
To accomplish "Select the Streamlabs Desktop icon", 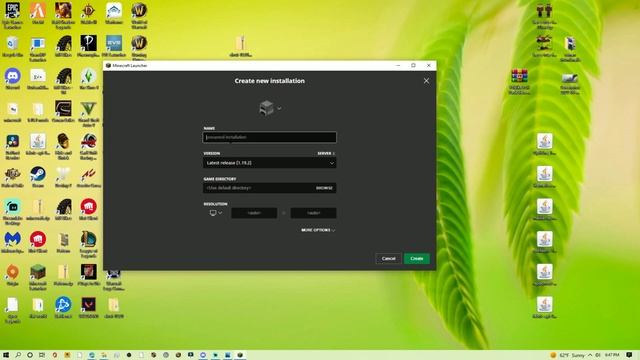I will coord(12,211).
